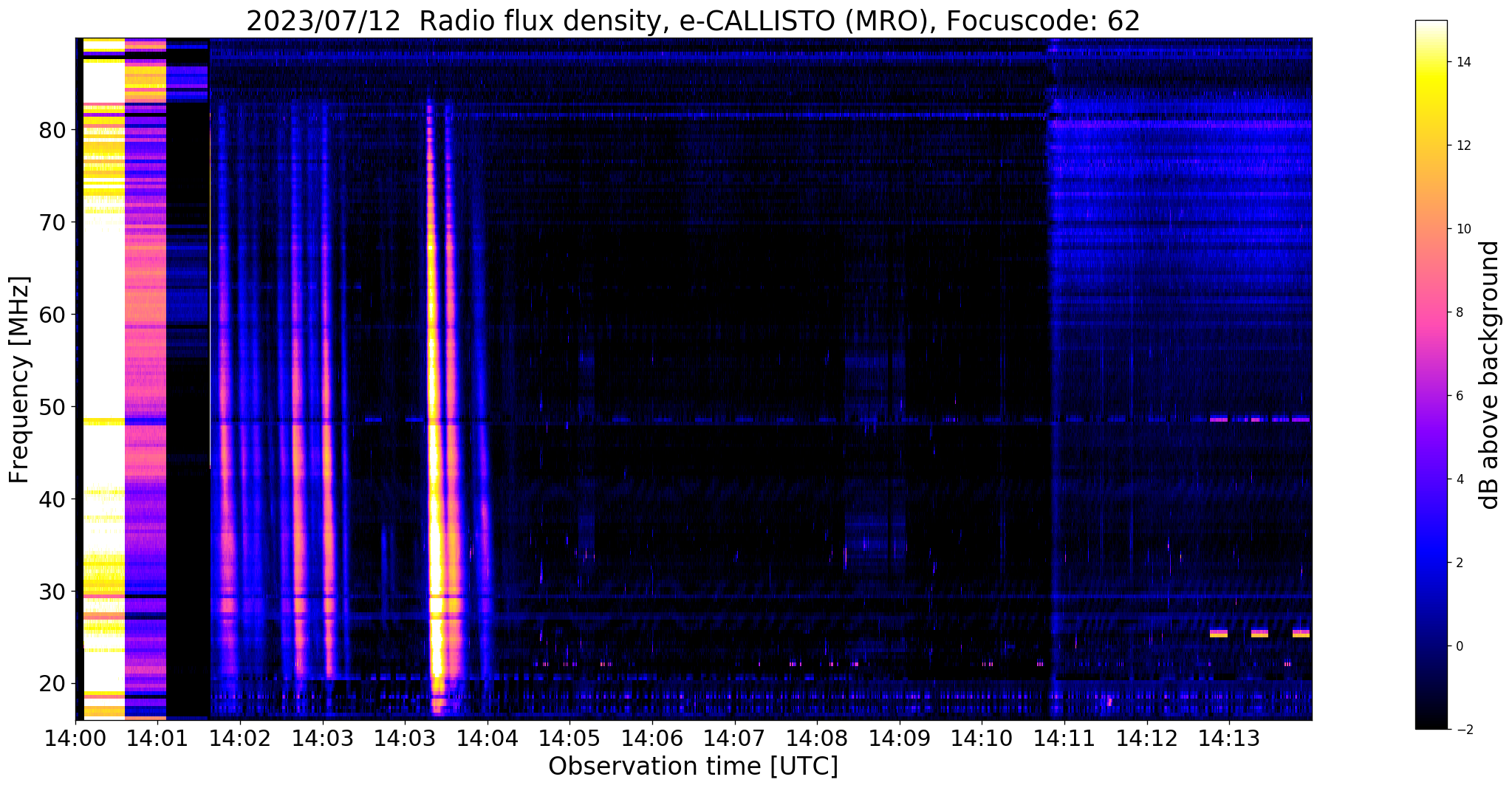Click the pink streak just before 14:02

click(x=226, y=443)
